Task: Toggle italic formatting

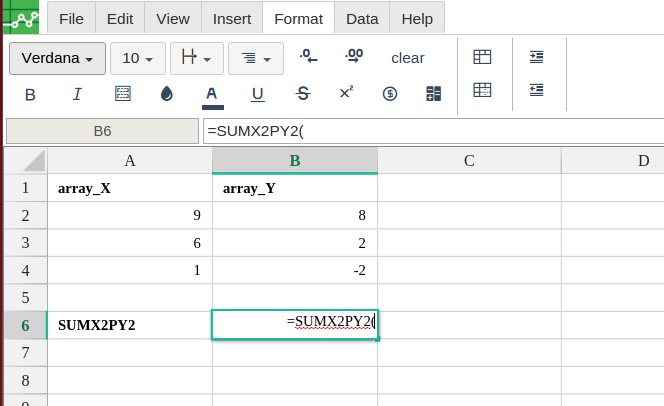Action: (77, 94)
